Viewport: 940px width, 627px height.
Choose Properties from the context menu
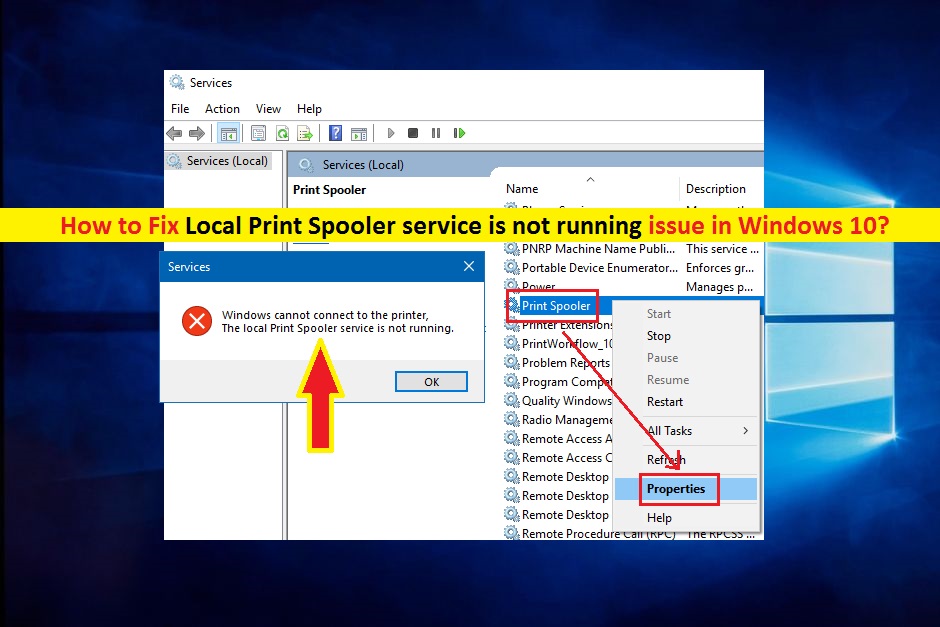click(x=677, y=489)
